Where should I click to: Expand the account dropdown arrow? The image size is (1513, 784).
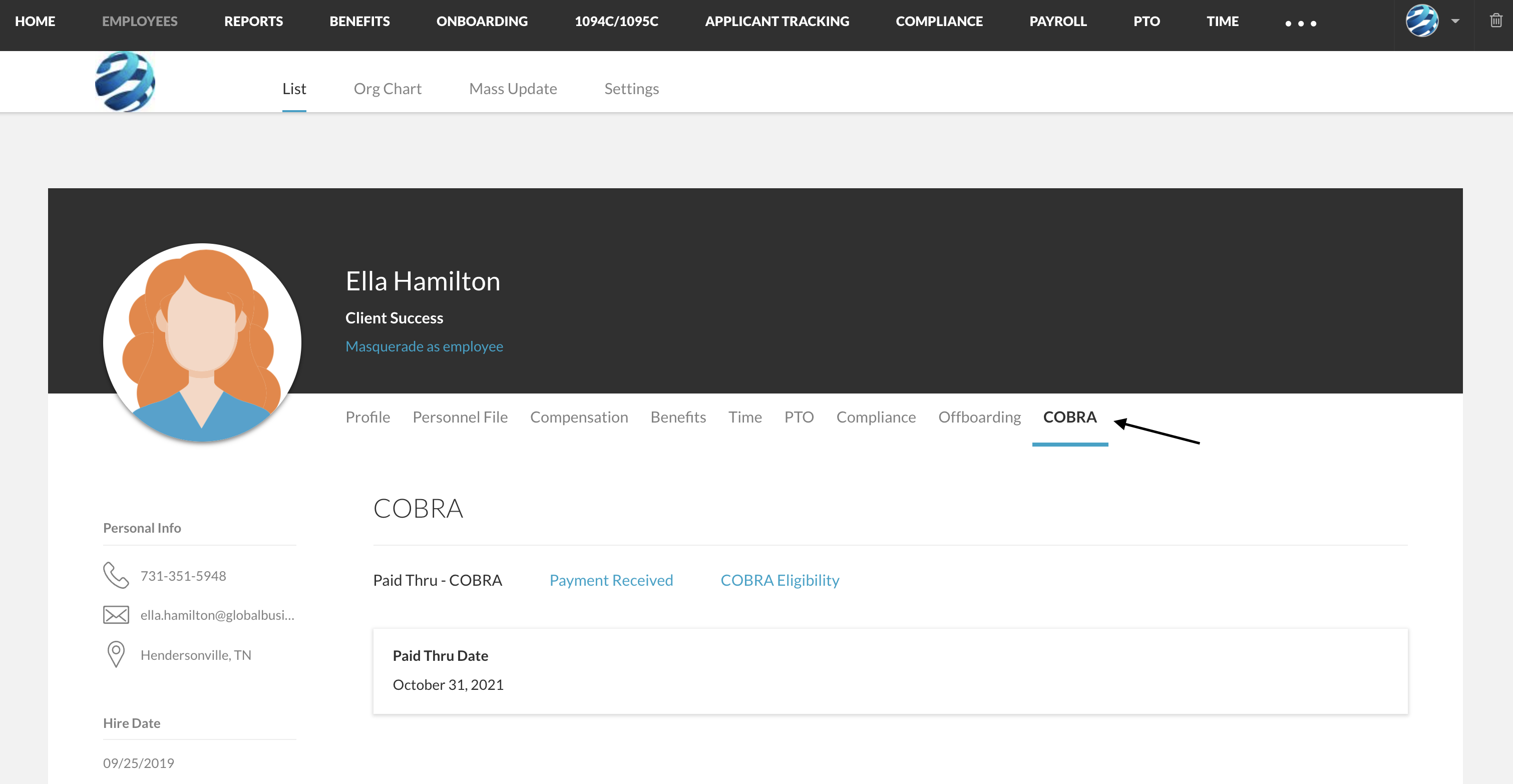pyautogui.click(x=1455, y=21)
